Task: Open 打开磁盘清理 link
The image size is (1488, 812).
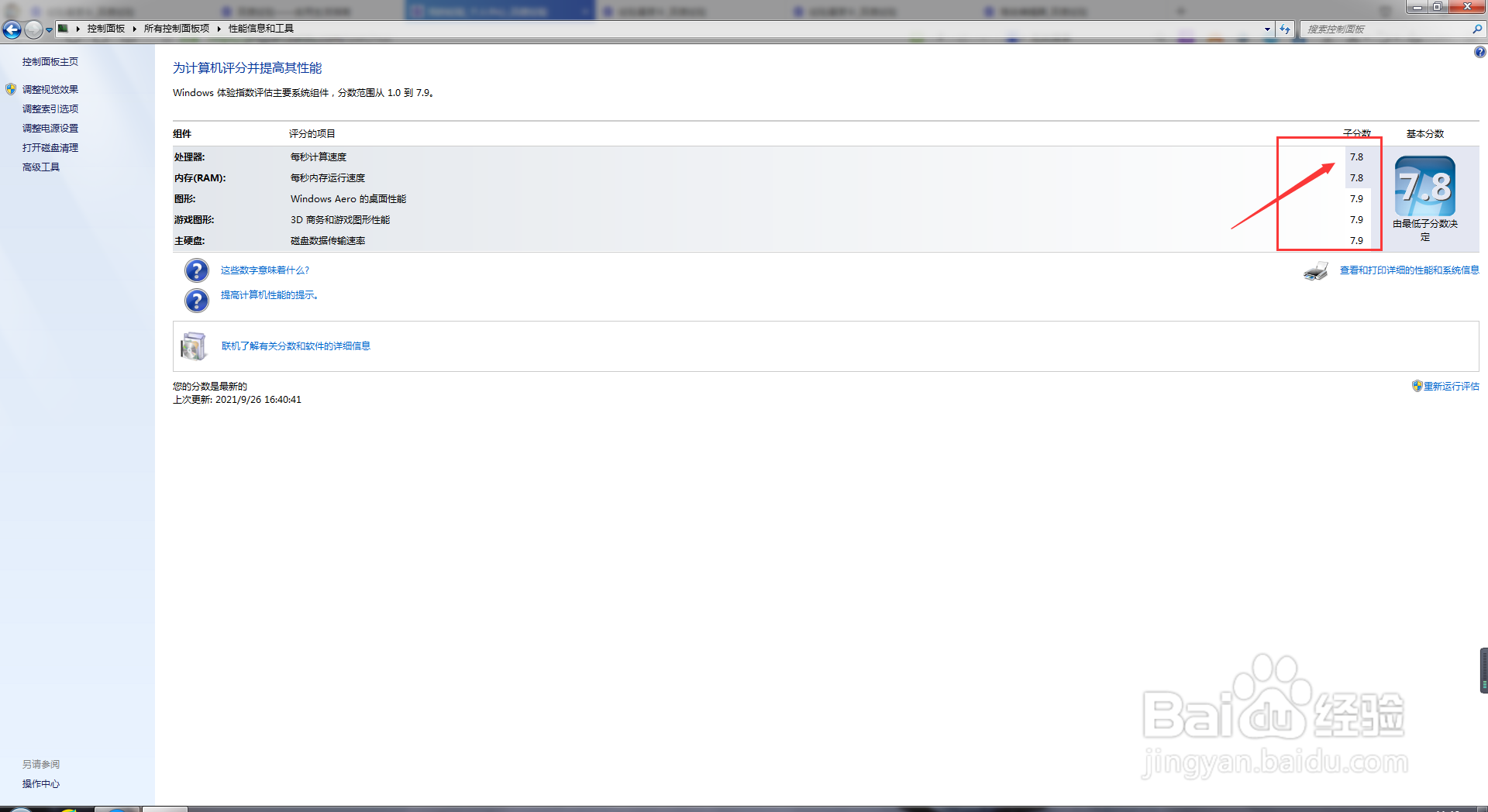Action: 50,148
